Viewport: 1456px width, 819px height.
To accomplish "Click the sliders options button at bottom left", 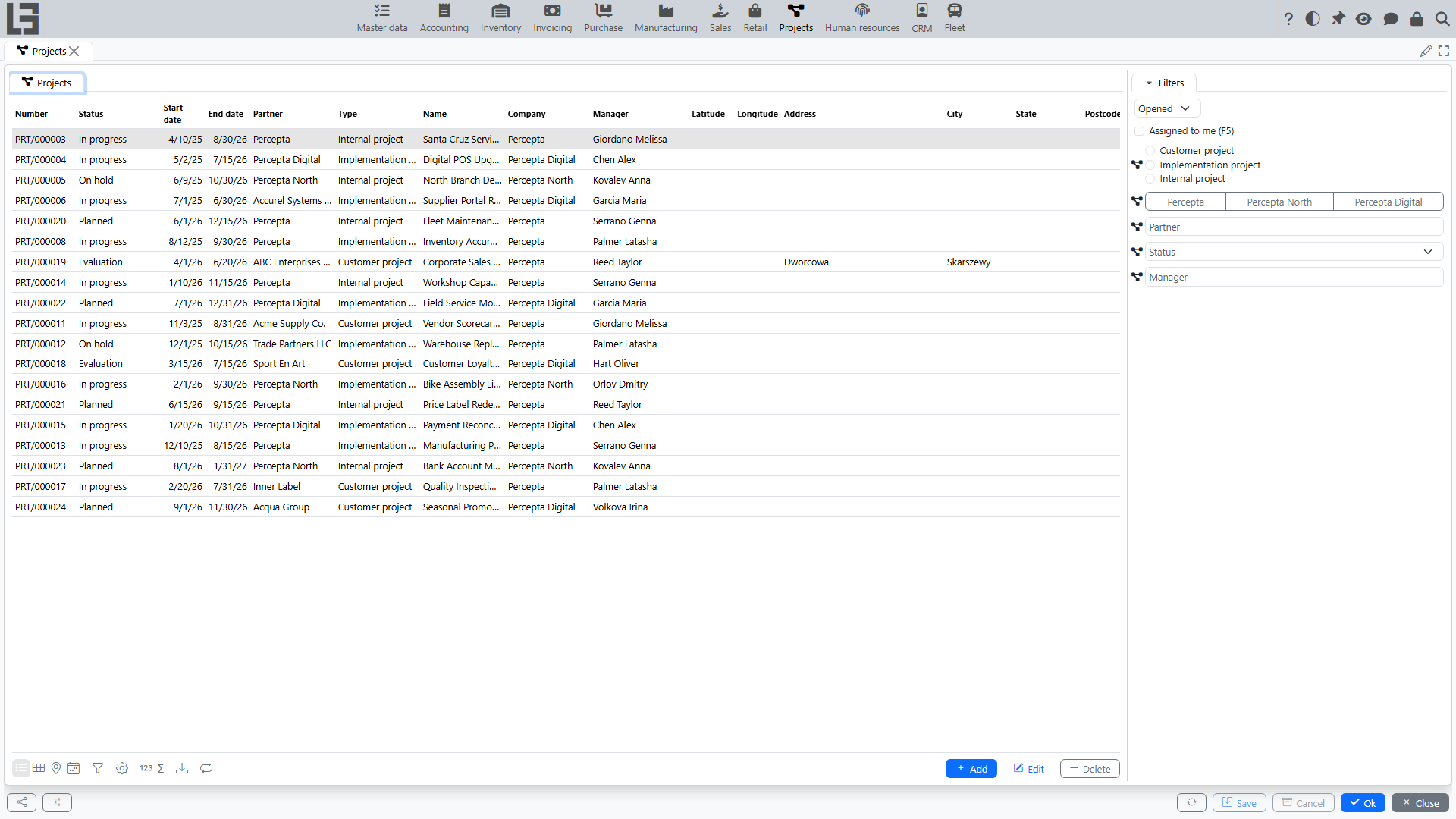I will coord(58,802).
